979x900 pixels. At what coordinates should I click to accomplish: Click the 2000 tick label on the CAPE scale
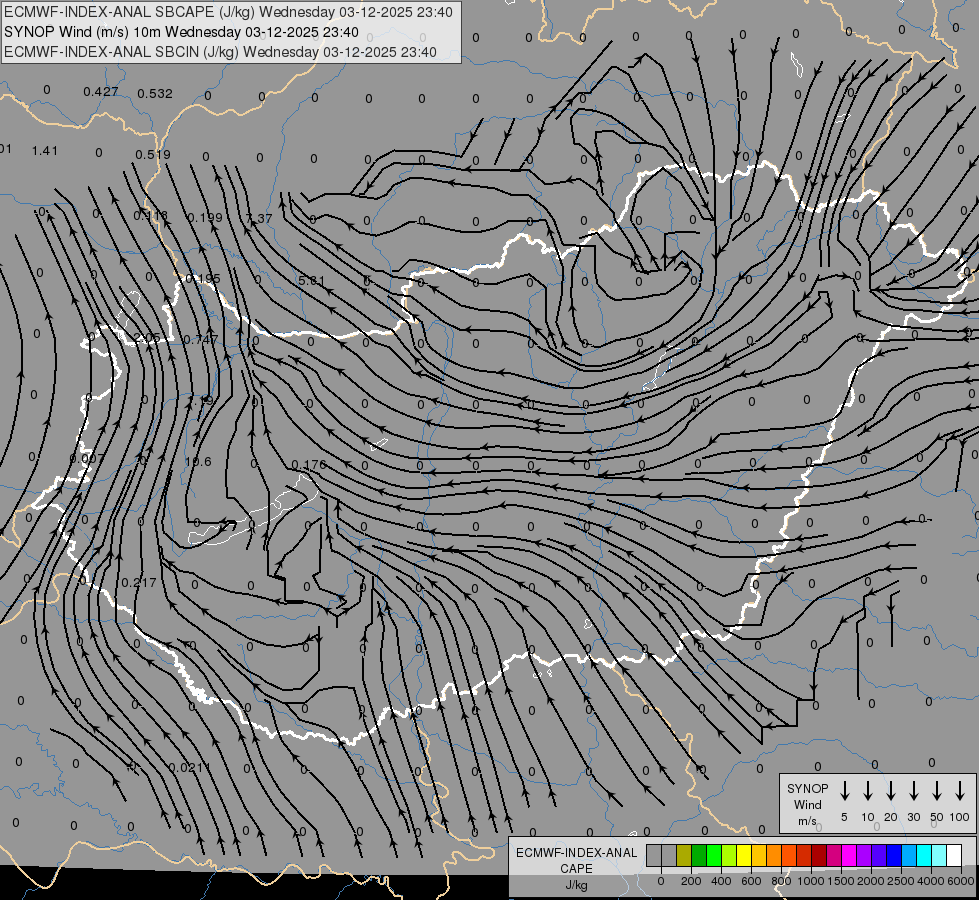pyautogui.click(x=871, y=881)
